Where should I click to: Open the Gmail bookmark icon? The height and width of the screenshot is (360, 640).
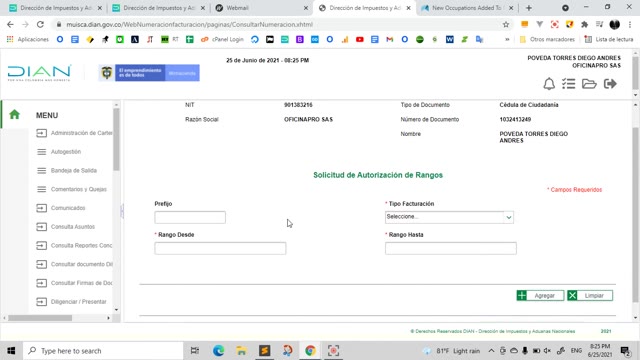389,40
